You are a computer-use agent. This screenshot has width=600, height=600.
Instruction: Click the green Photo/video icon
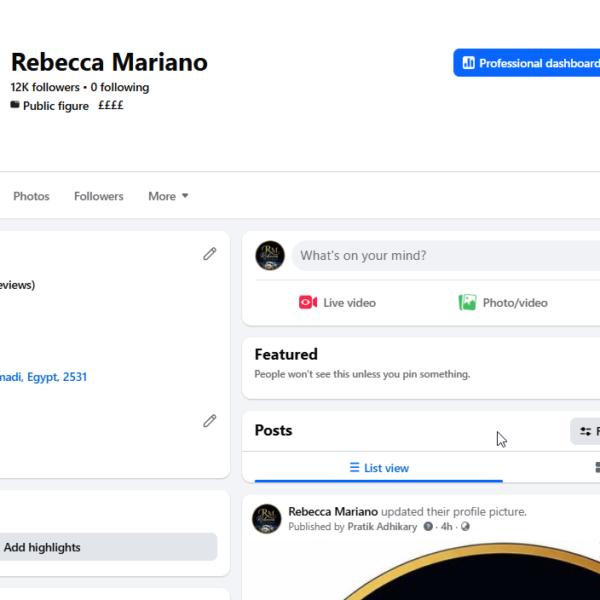pos(467,302)
